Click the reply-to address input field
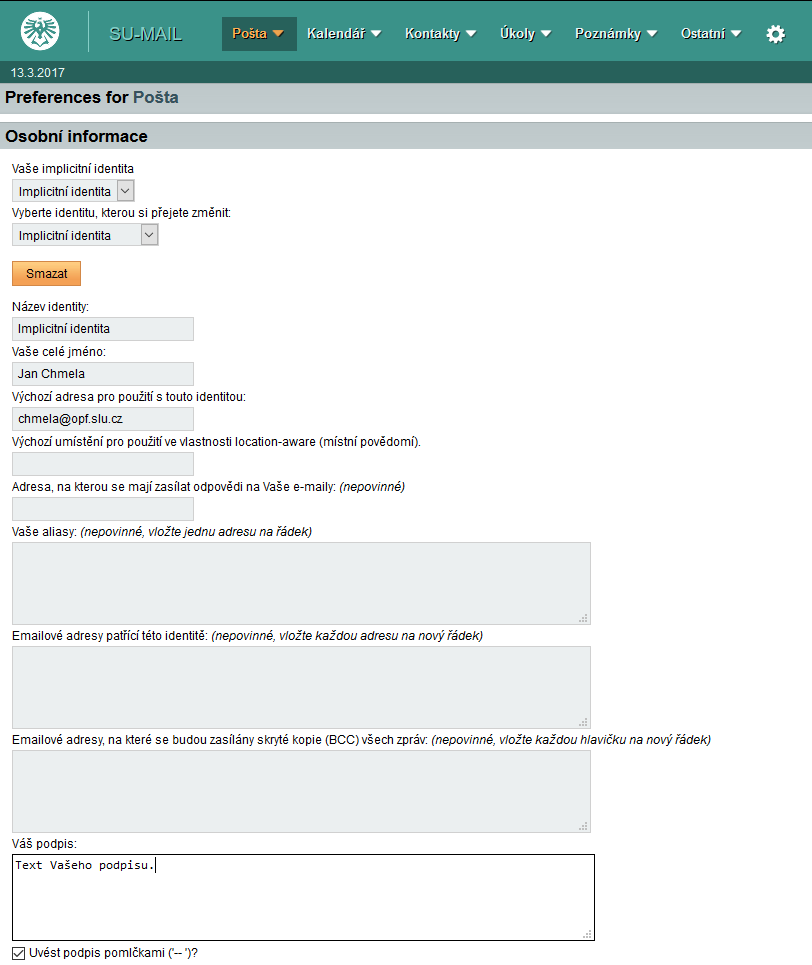812x965 pixels. point(103,509)
